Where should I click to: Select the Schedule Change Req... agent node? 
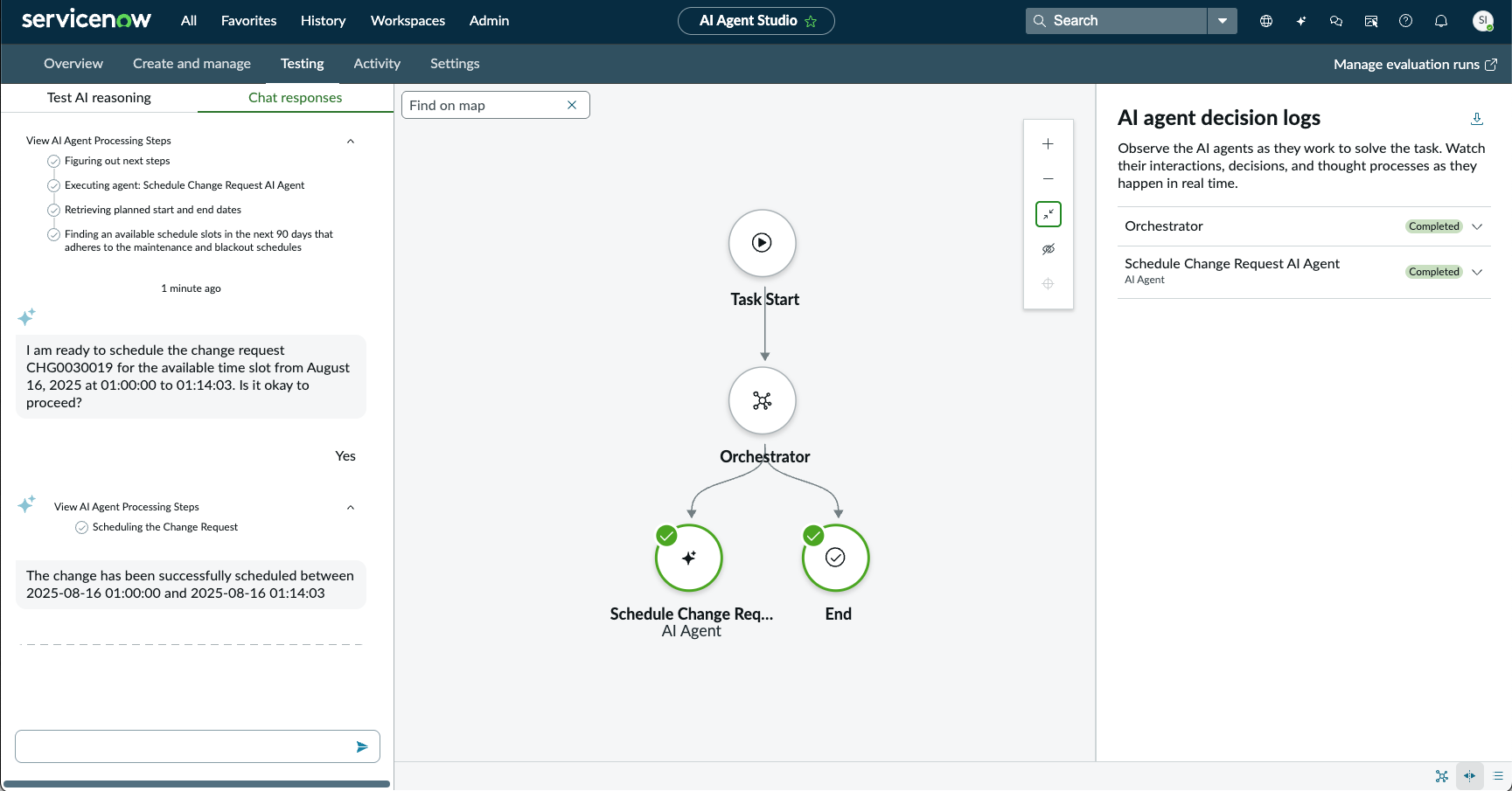689,558
